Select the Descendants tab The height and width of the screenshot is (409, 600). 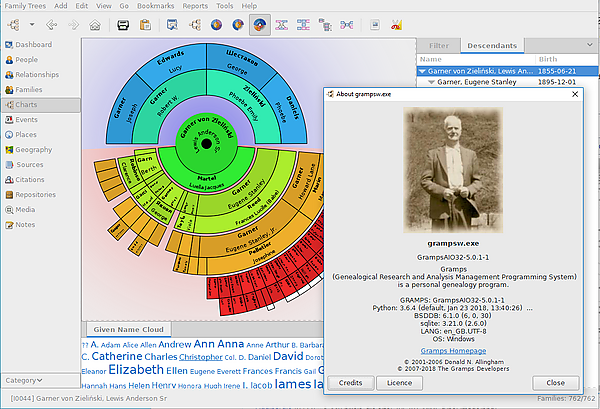492,46
